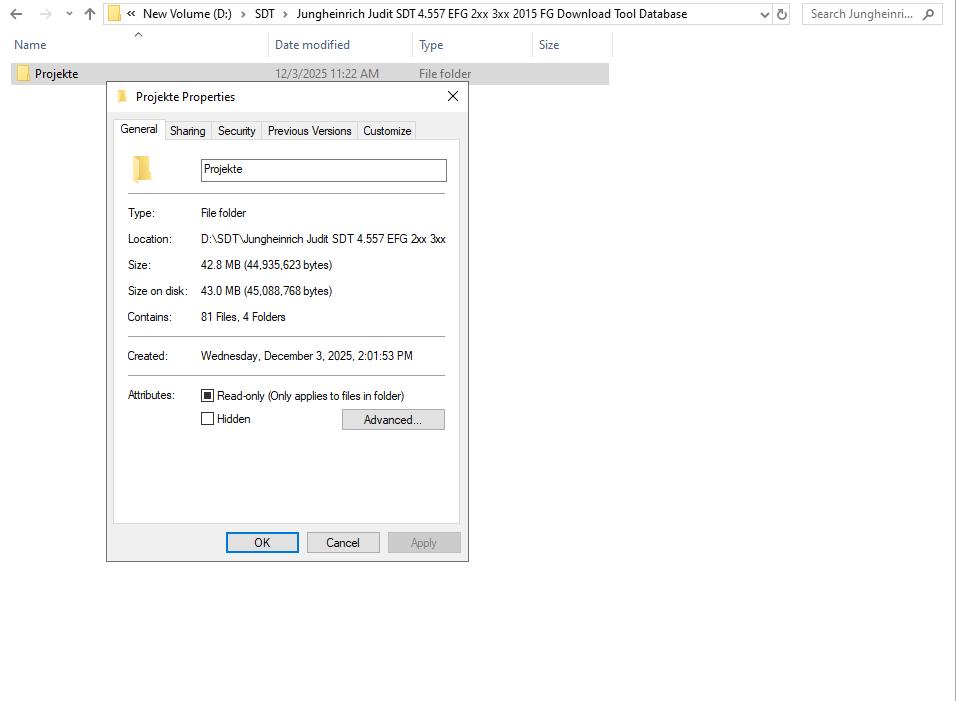Click the forward navigation arrow

coord(46,13)
